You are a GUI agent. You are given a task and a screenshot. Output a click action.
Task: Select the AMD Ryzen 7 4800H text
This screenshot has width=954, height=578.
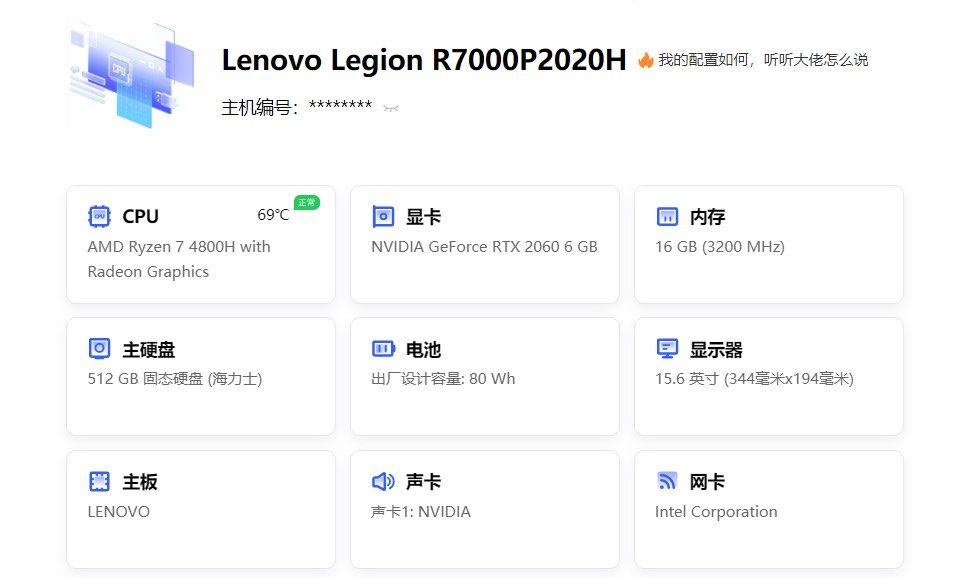(x=178, y=246)
